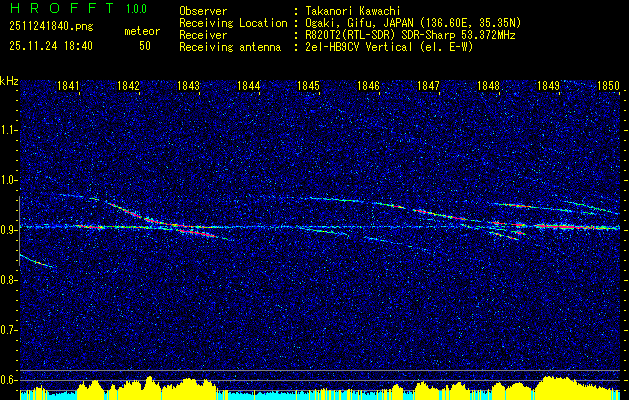The image size is (629, 400).
Task: Click time marker 1842
Action: click(x=128, y=86)
